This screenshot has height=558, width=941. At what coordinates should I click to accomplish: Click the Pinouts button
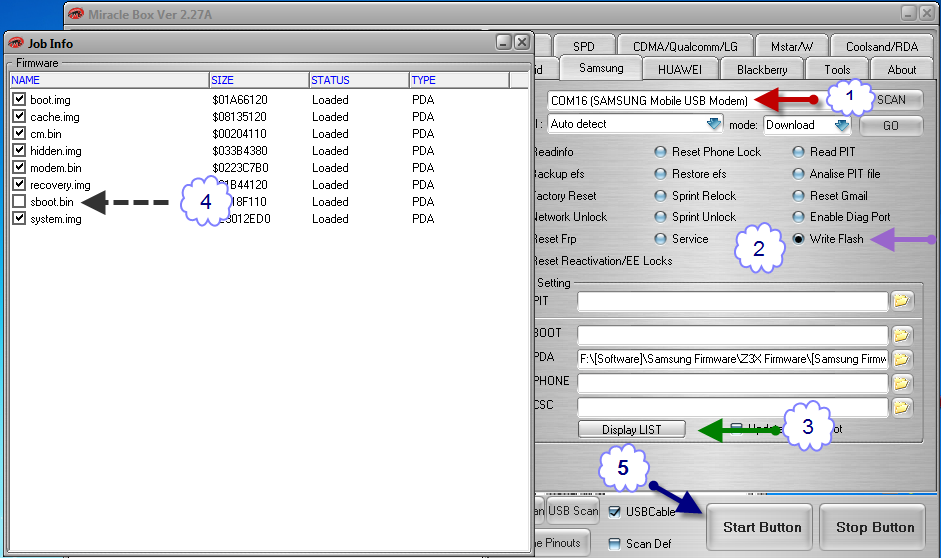tap(562, 542)
